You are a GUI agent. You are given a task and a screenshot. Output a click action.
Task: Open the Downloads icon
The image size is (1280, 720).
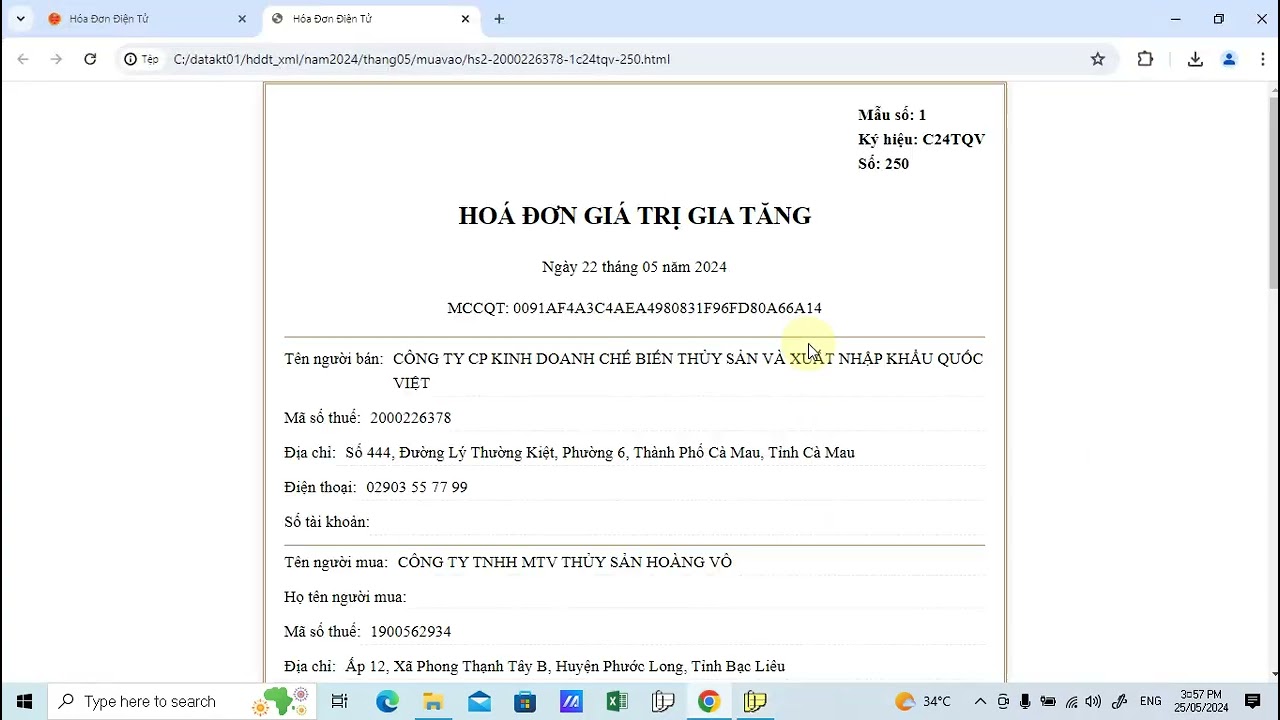point(1195,59)
